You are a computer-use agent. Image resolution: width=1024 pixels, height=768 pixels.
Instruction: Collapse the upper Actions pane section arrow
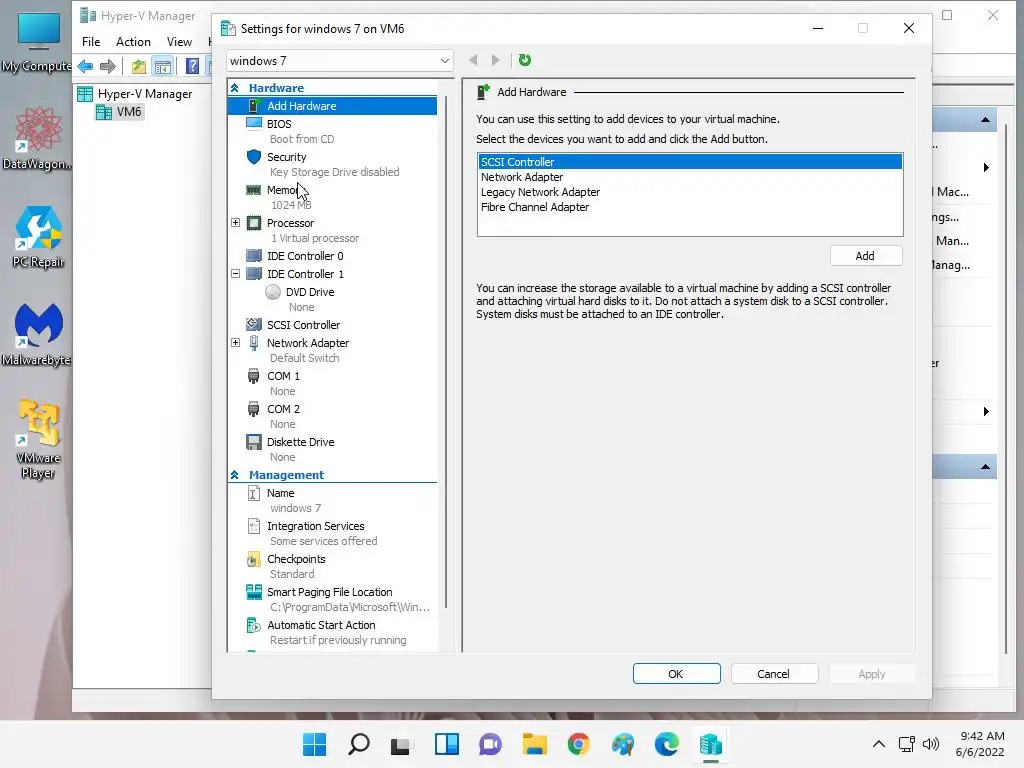pos(985,120)
